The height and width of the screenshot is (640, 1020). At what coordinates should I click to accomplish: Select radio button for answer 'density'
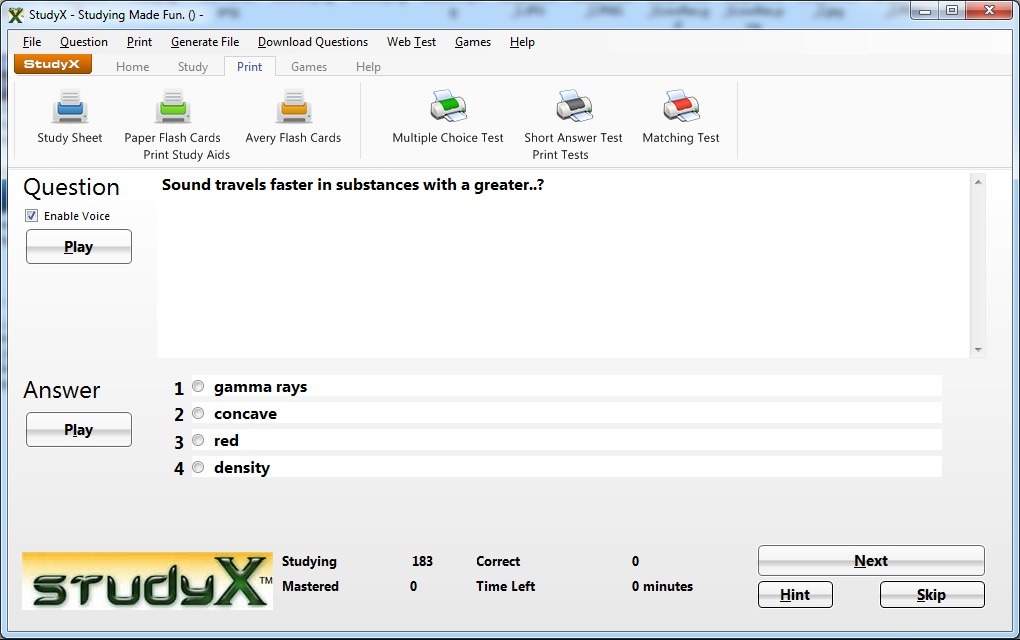[198, 467]
